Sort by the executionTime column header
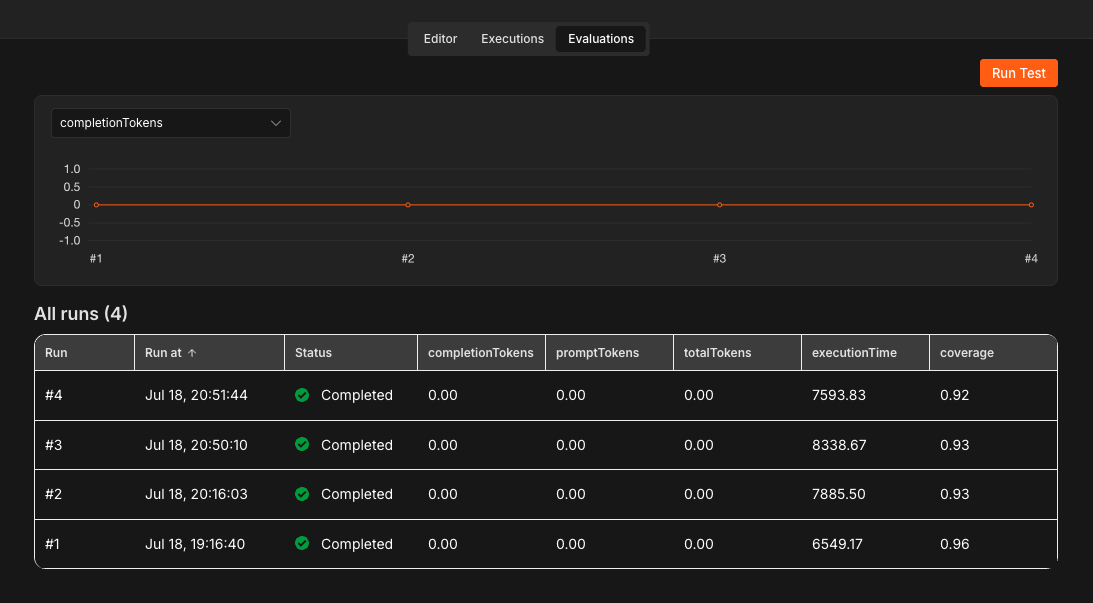The height and width of the screenshot is (603, 1093). point(865,353)
